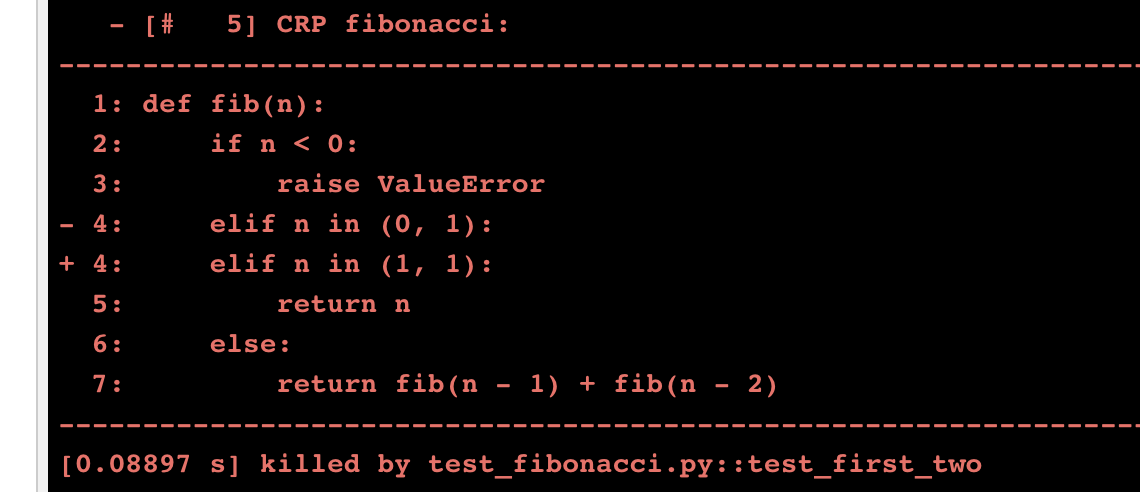Click line number 1 in the diff
The width and height of the screenshot is (1140, 492).
tap(101, 104)
